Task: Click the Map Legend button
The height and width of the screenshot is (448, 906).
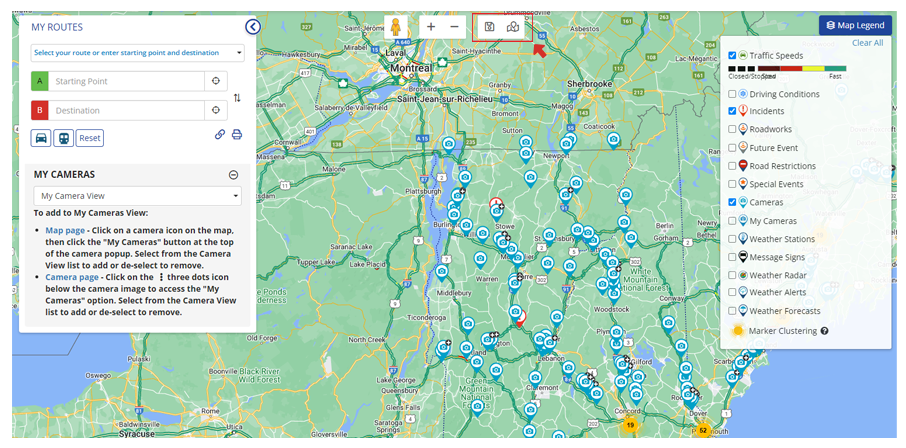Action: pos(855,25)
